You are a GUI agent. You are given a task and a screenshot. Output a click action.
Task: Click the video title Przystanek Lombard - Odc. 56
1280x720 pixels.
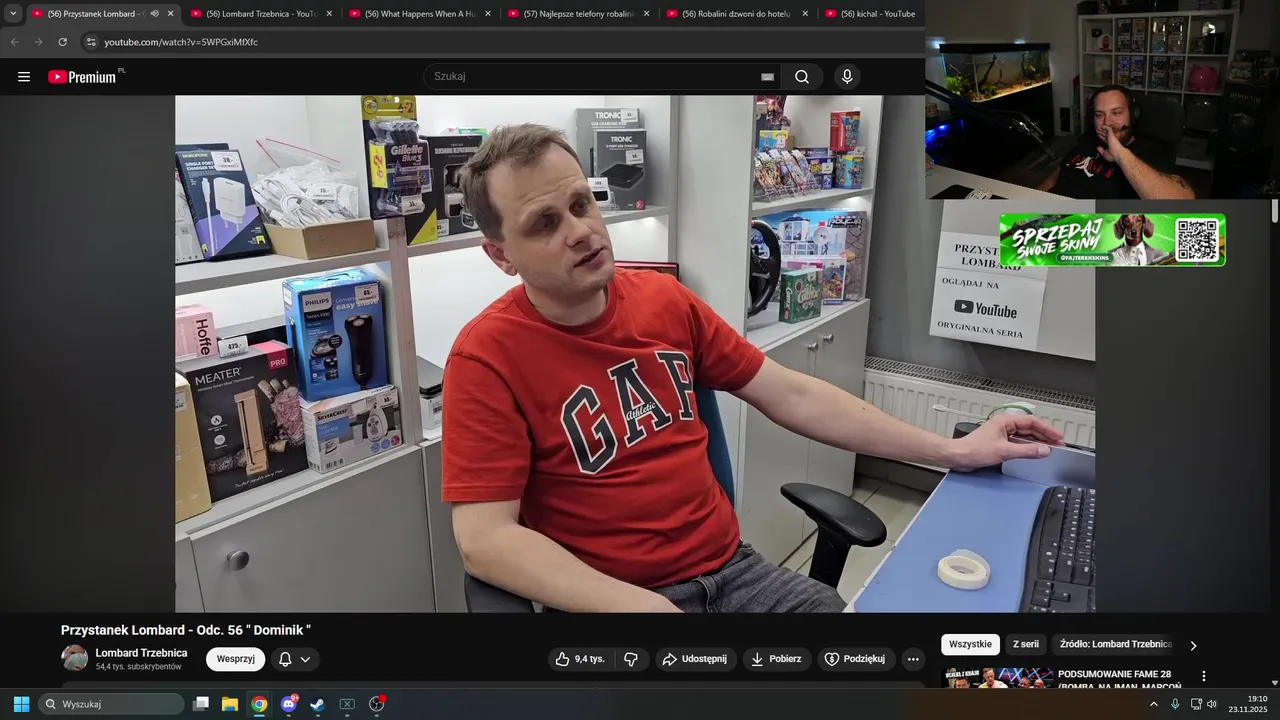tap(186, 630)
